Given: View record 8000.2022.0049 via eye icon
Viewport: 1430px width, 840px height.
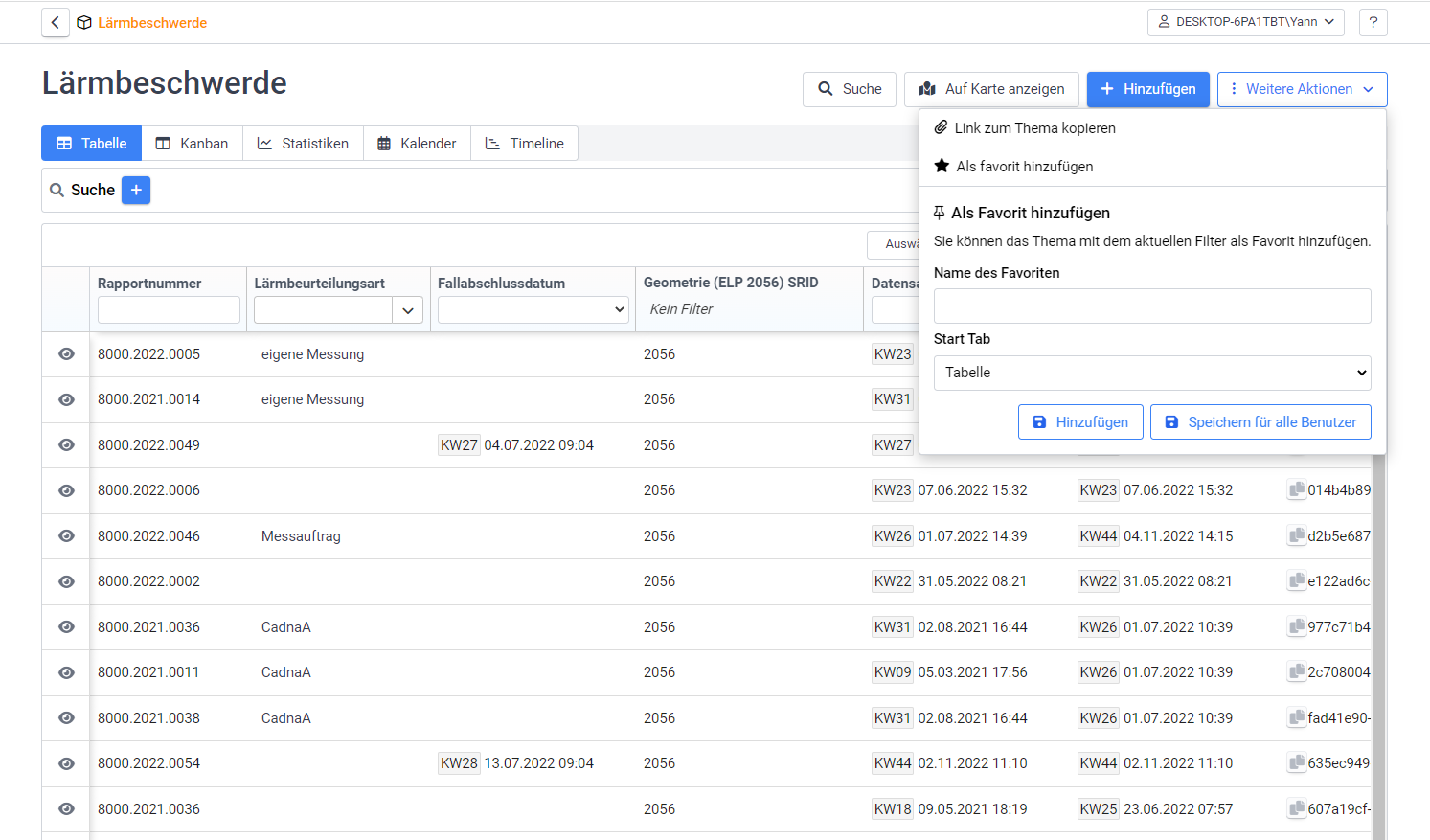Looking at the screenshot, I should click(66, 445).
